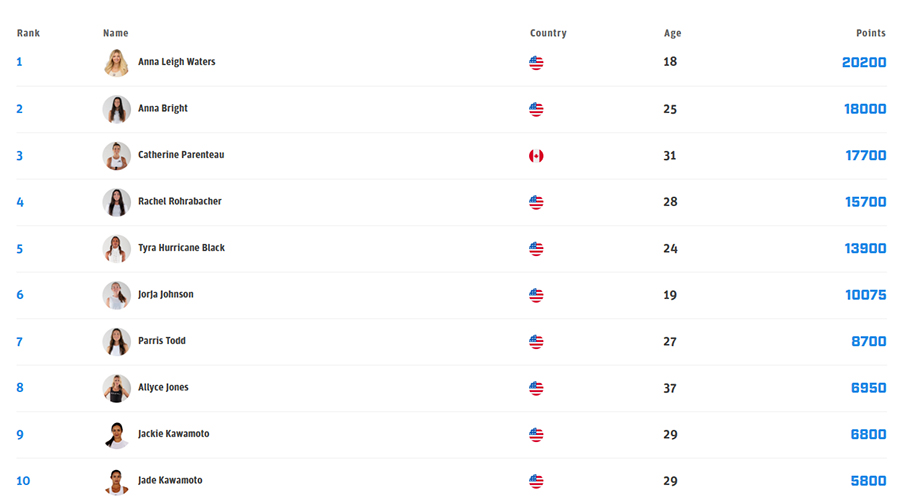Click Jade Kawamoto's avatar photo
900x500 pixels.
point(117,481)
